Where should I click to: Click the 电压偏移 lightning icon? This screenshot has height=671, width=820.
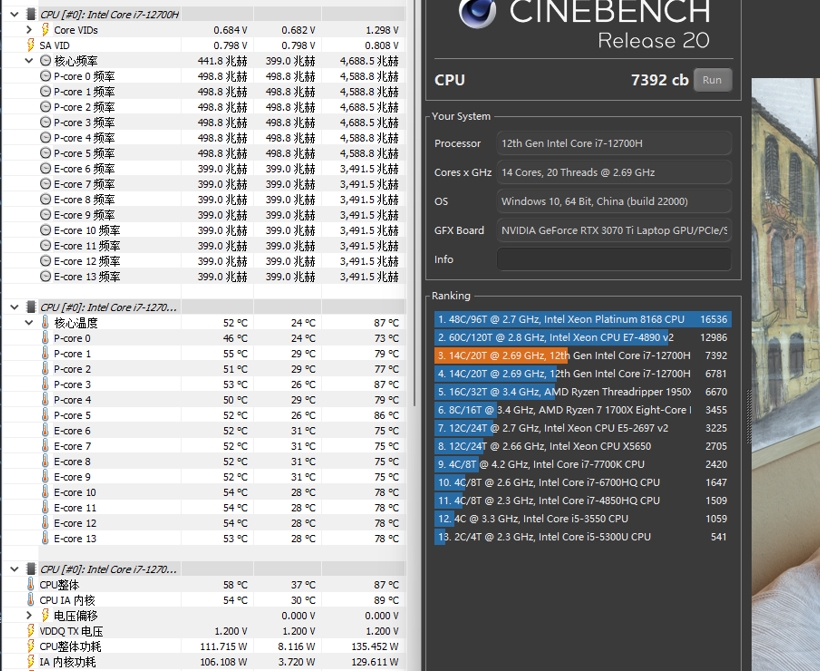point(45,616)
